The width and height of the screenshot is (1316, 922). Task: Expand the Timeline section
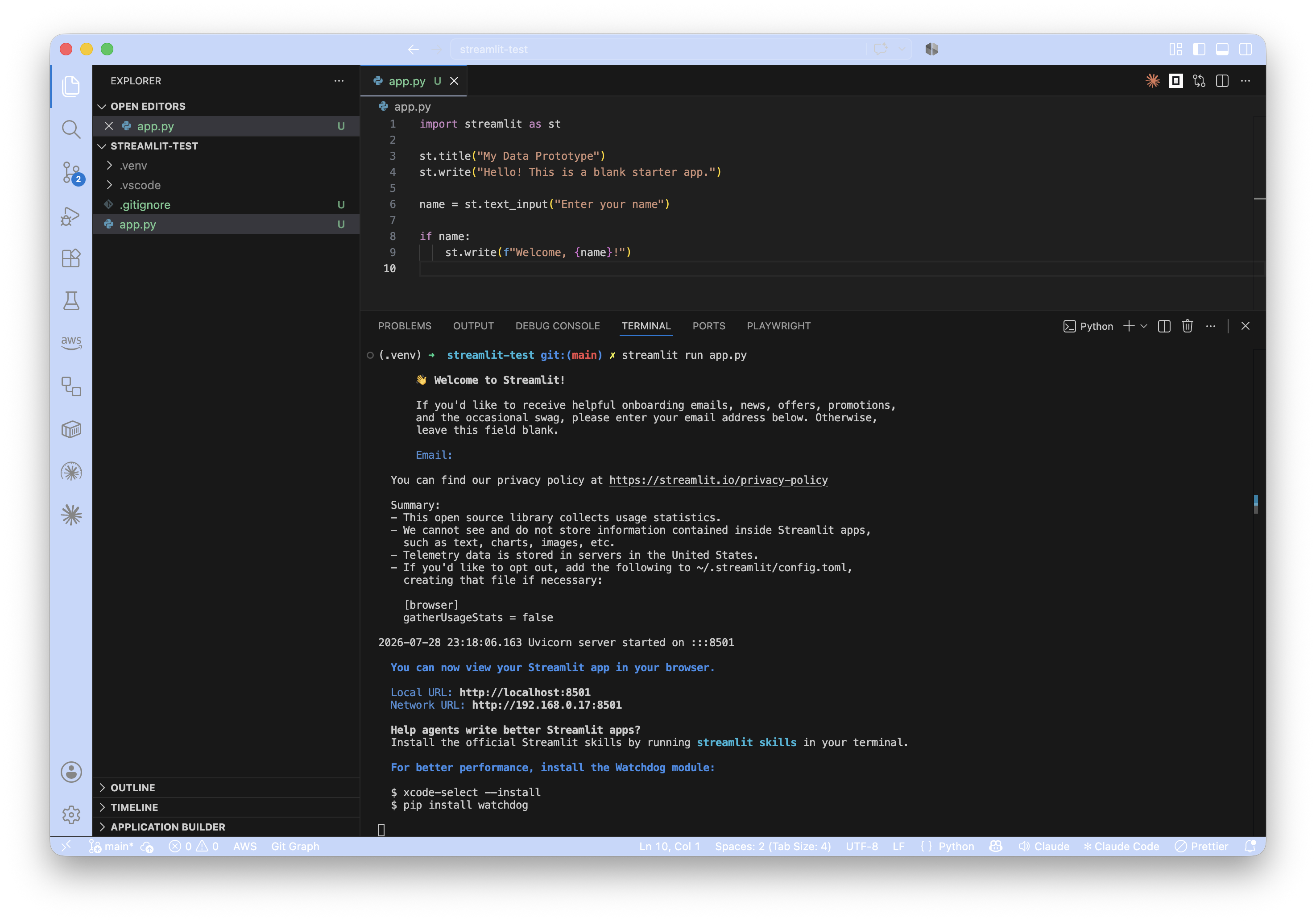(226, 807)
